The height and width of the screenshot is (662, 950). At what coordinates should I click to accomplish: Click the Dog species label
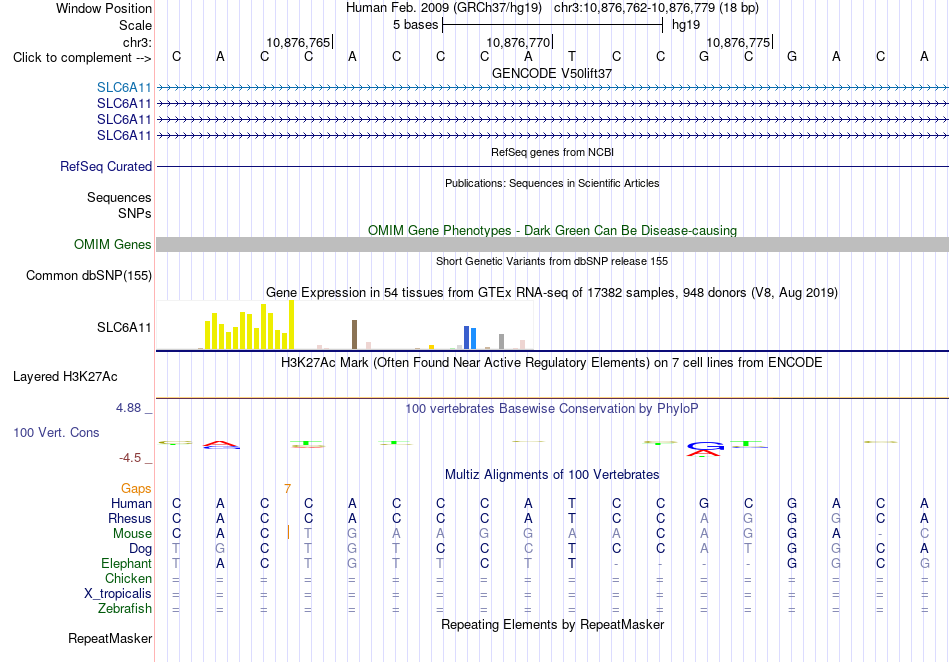141,549
